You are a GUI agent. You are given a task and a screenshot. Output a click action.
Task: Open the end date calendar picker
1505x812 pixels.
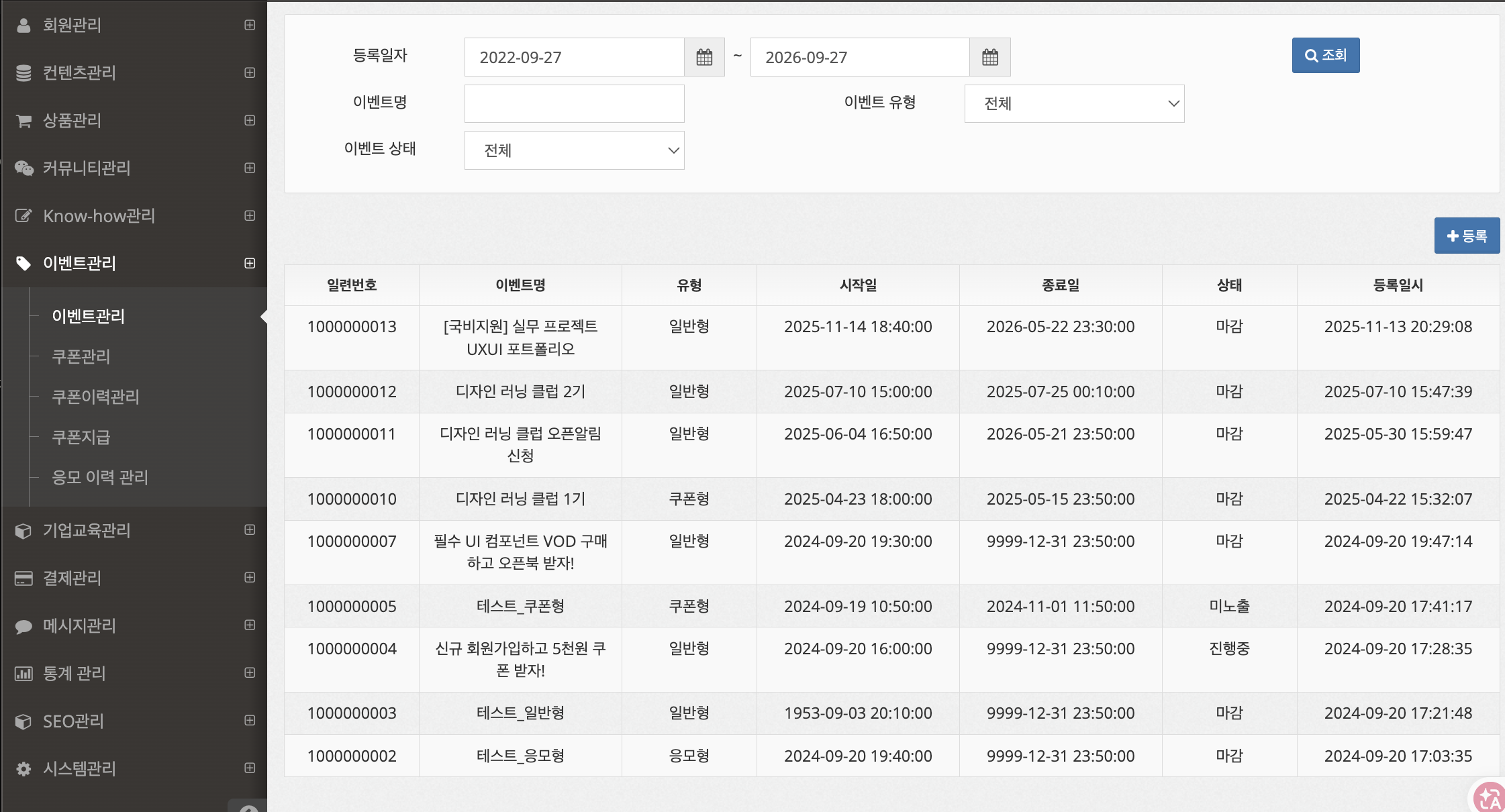click(x=990, y=57)
